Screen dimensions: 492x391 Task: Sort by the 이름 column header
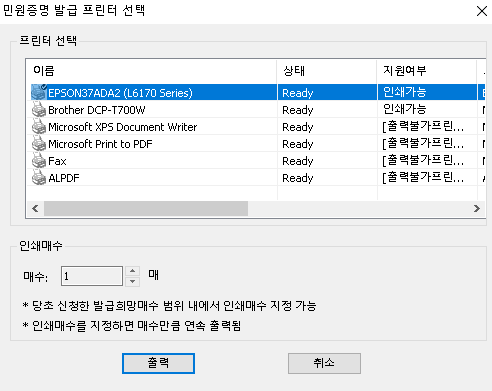click(x=152, y=71)
